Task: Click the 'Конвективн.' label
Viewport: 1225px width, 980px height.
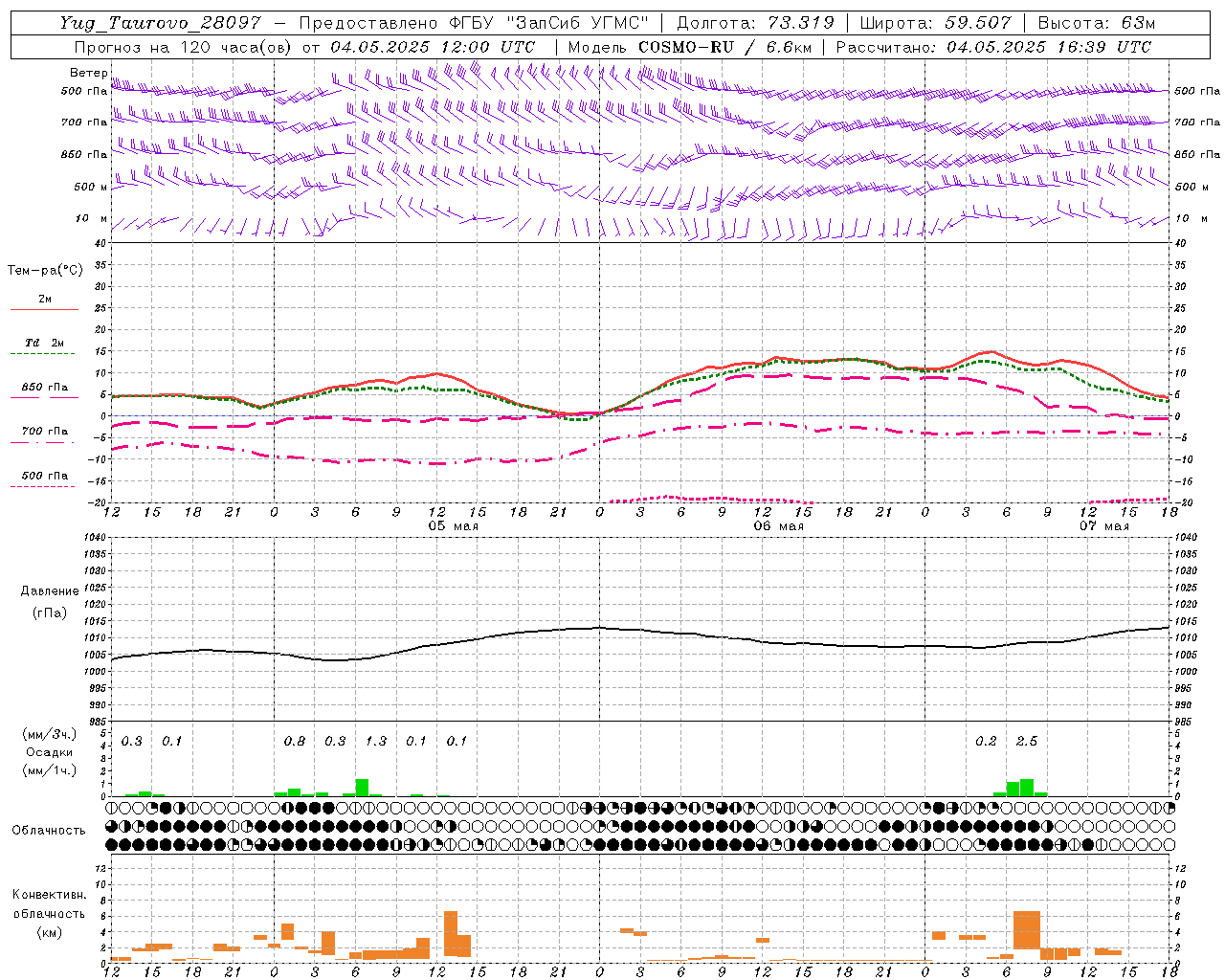Action: (50, 895)
